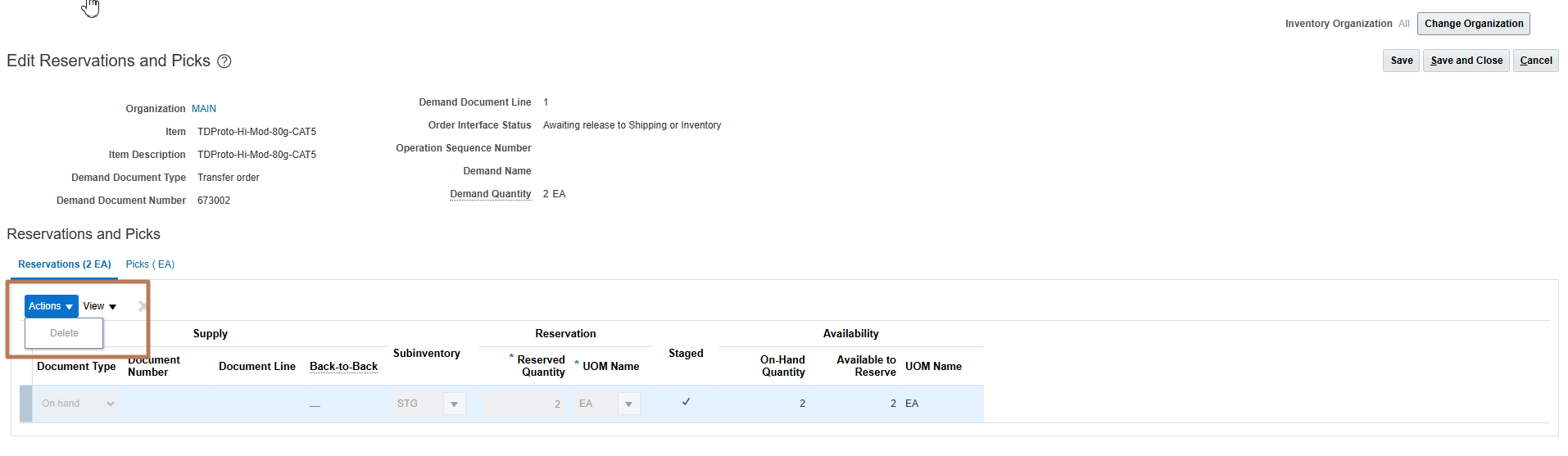The width and height of the screenshot is (1568, 456).
Task: Click the STG subinventory field
Action: click(418, 404)
